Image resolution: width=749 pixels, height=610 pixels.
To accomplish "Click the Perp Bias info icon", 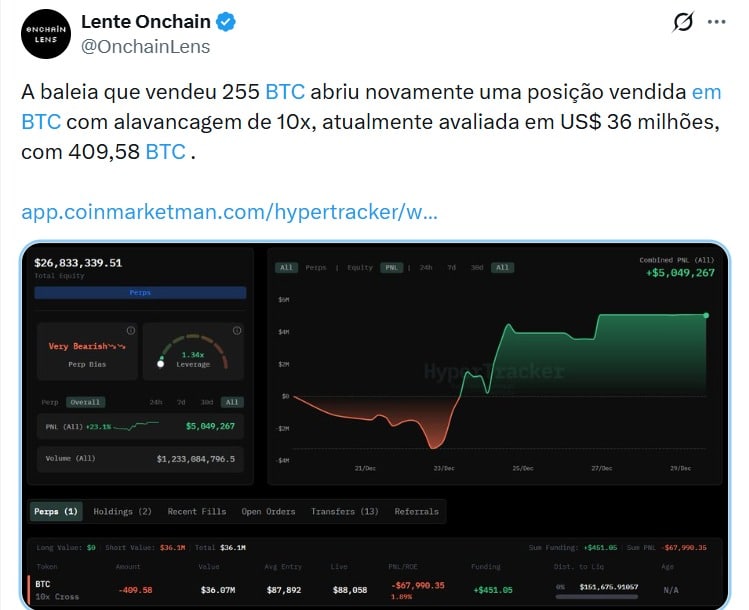I will click(x=130, y=331).
